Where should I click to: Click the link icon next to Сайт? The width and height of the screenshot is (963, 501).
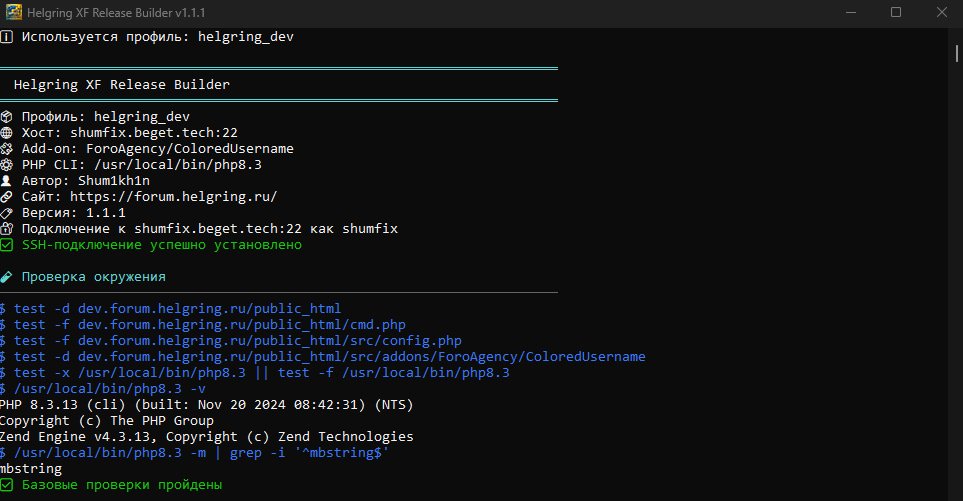tap(6, 196)
